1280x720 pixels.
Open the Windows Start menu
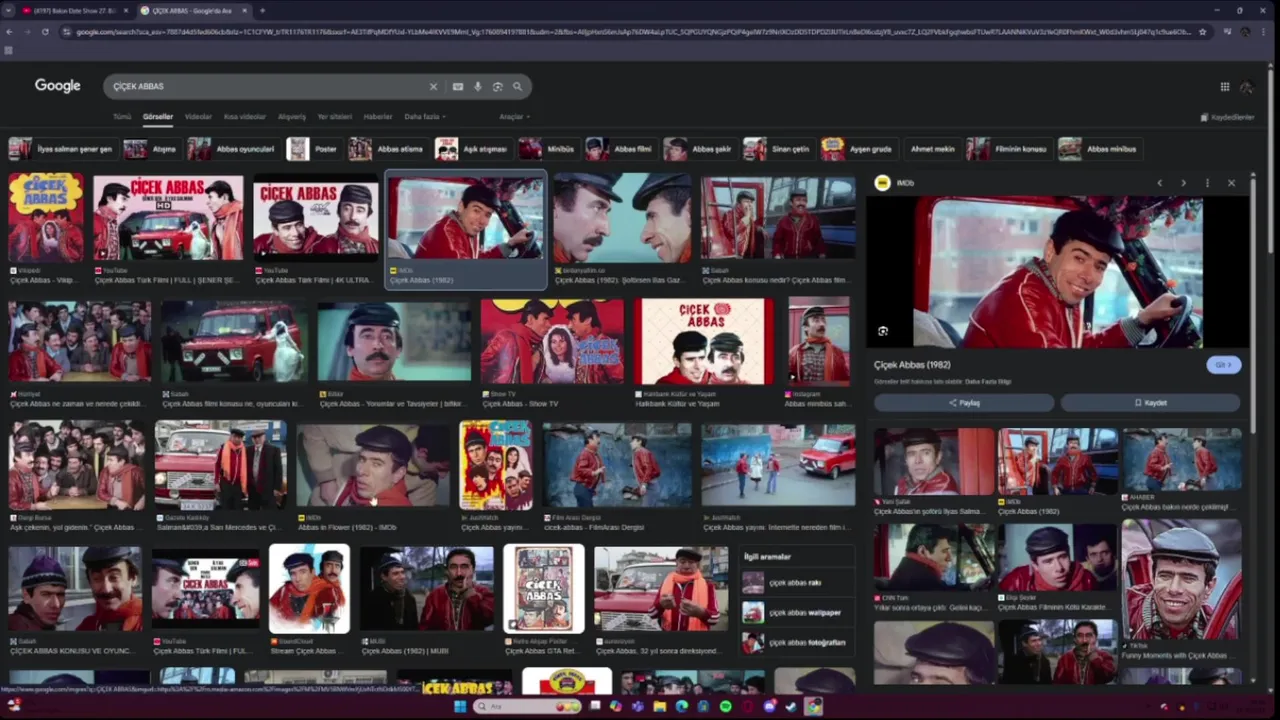coord(460,707)
